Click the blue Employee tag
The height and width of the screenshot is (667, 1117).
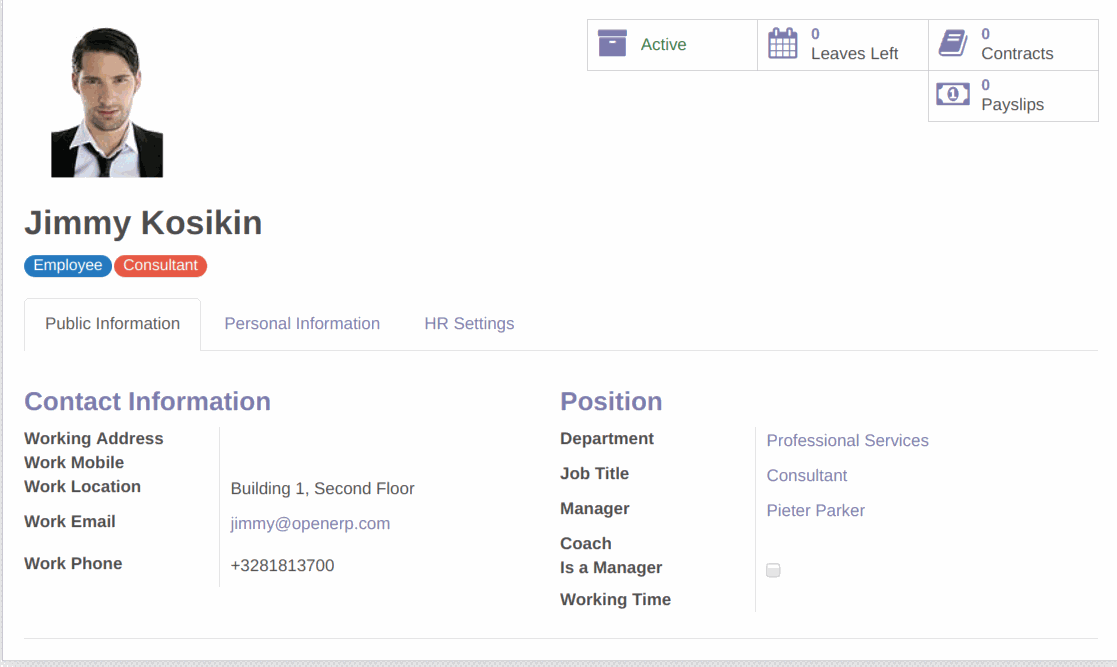[x=68, y=266]
